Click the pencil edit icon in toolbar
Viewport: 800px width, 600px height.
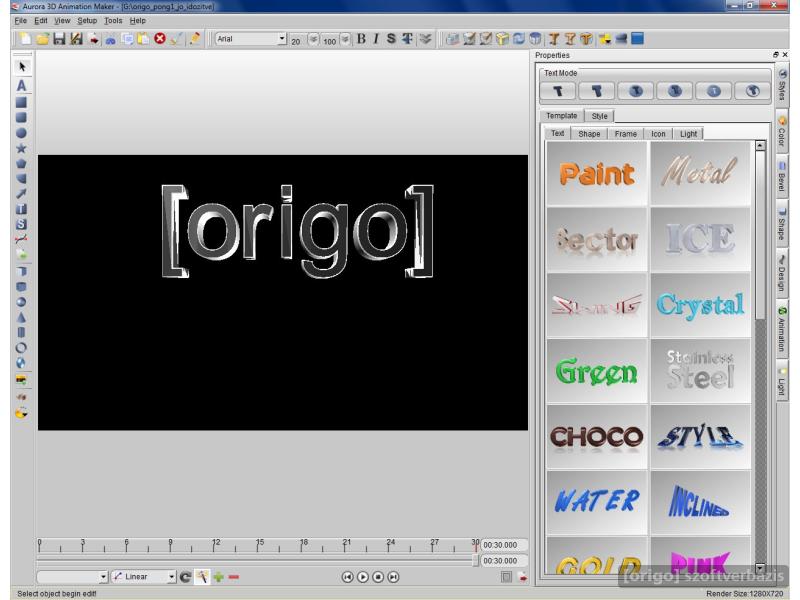click(x=194, y=39)
